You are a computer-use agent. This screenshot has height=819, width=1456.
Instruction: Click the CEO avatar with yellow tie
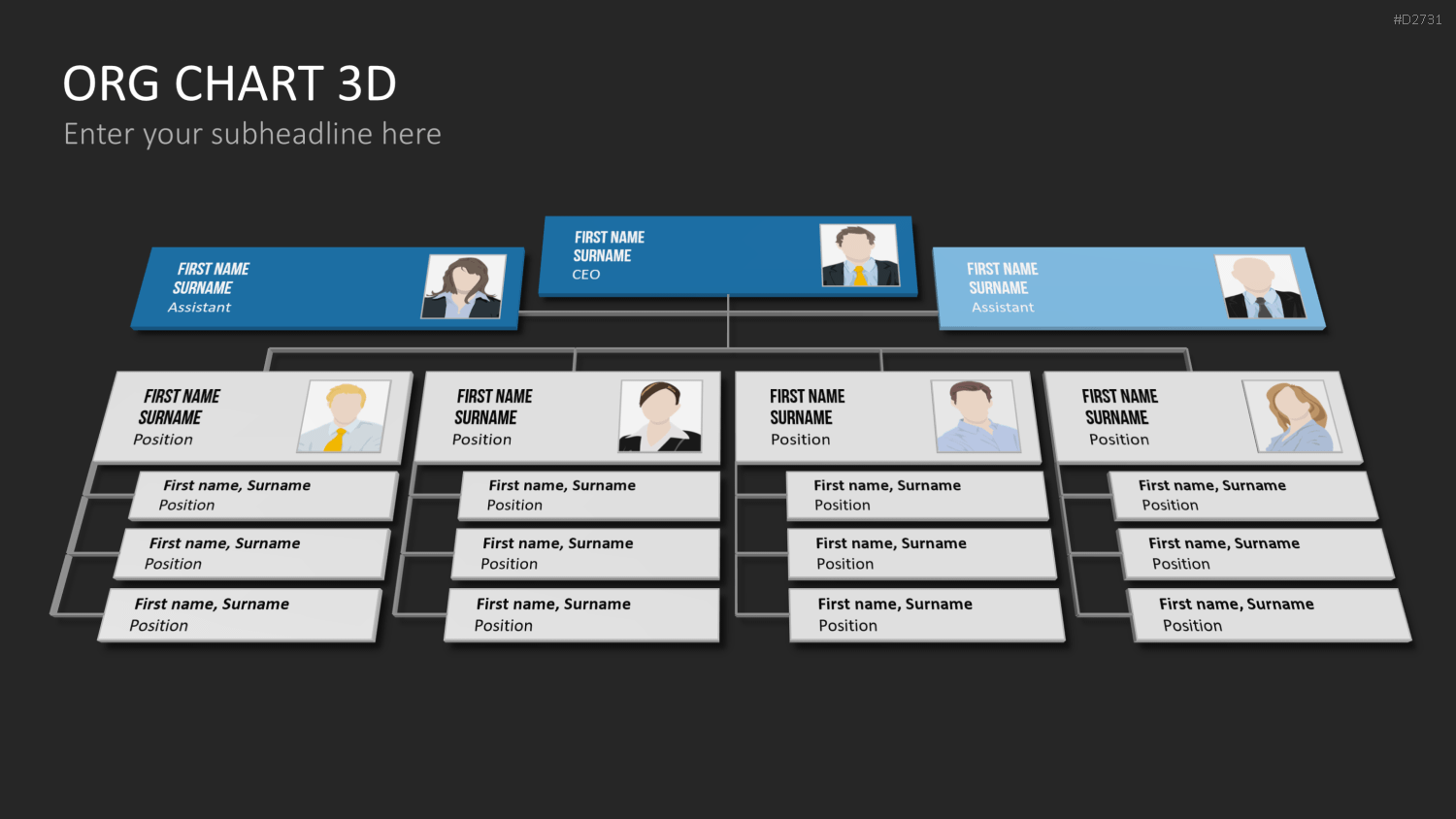(x=859, y=256)
